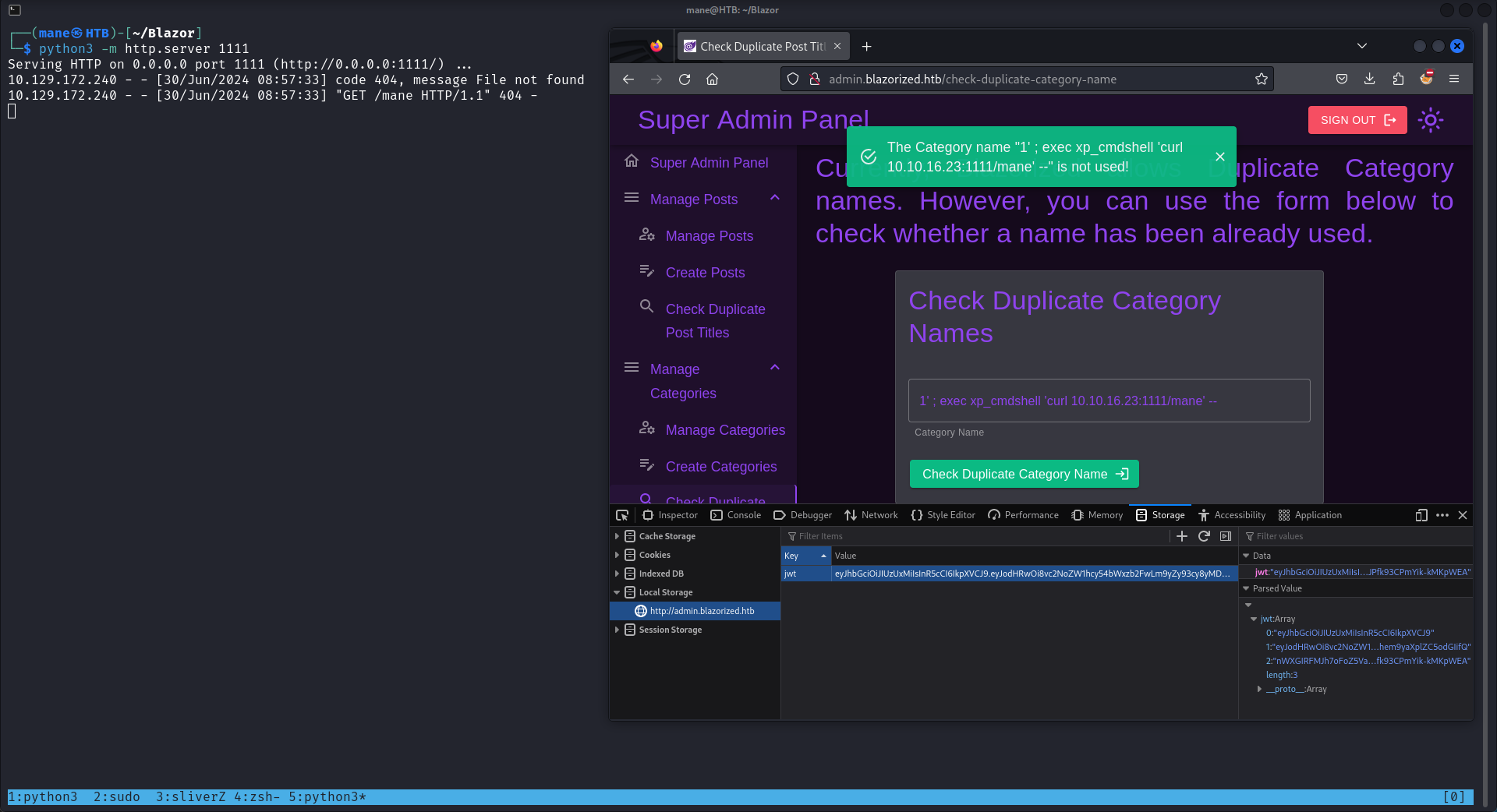Click the tracking protection shield icon
Screen dimensions: 1497x812
[x=793, y=79]
